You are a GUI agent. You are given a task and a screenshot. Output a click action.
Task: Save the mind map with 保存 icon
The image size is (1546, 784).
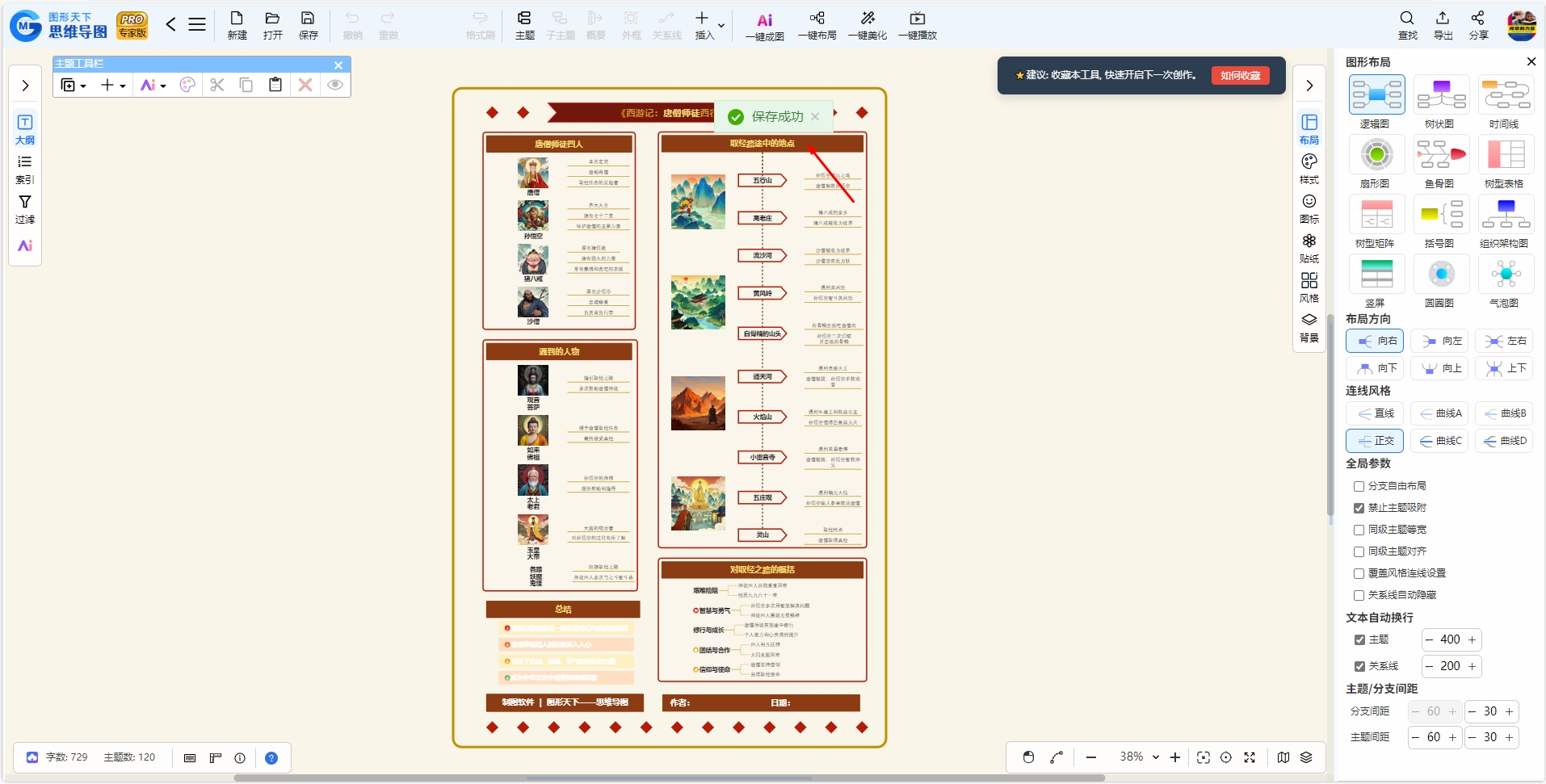click(308, 25)
